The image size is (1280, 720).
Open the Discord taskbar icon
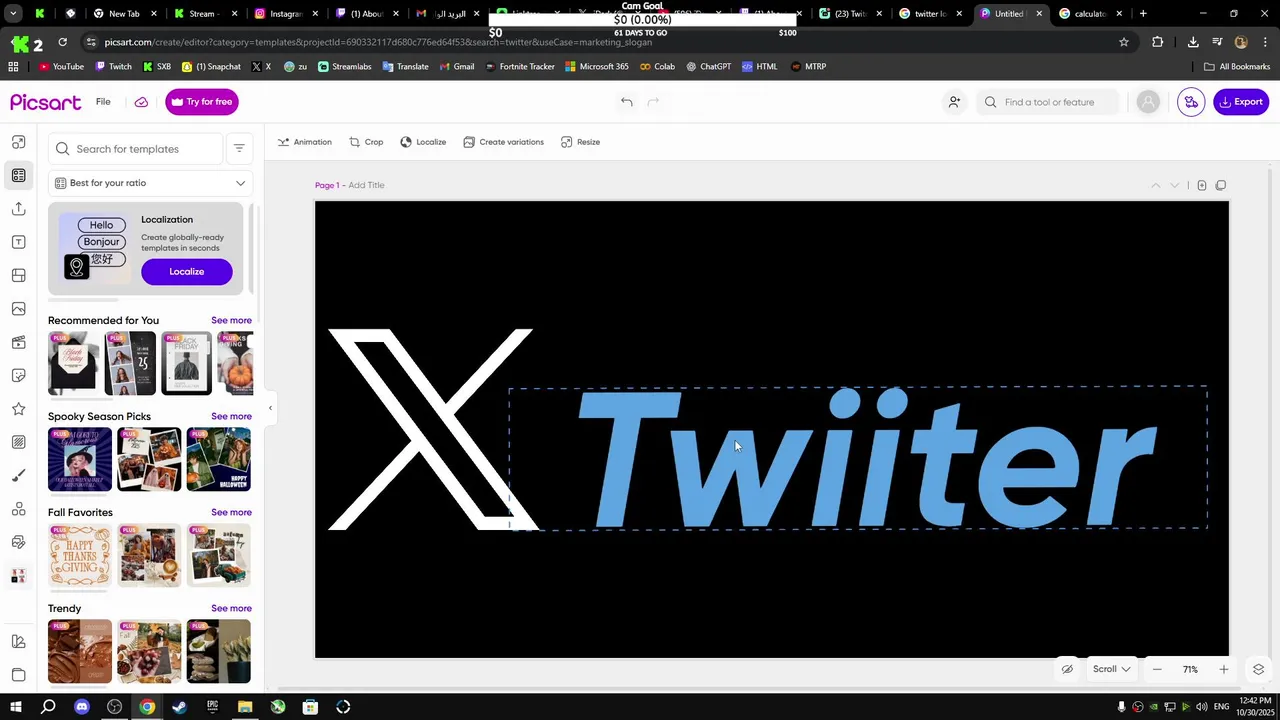coord(82,707)
